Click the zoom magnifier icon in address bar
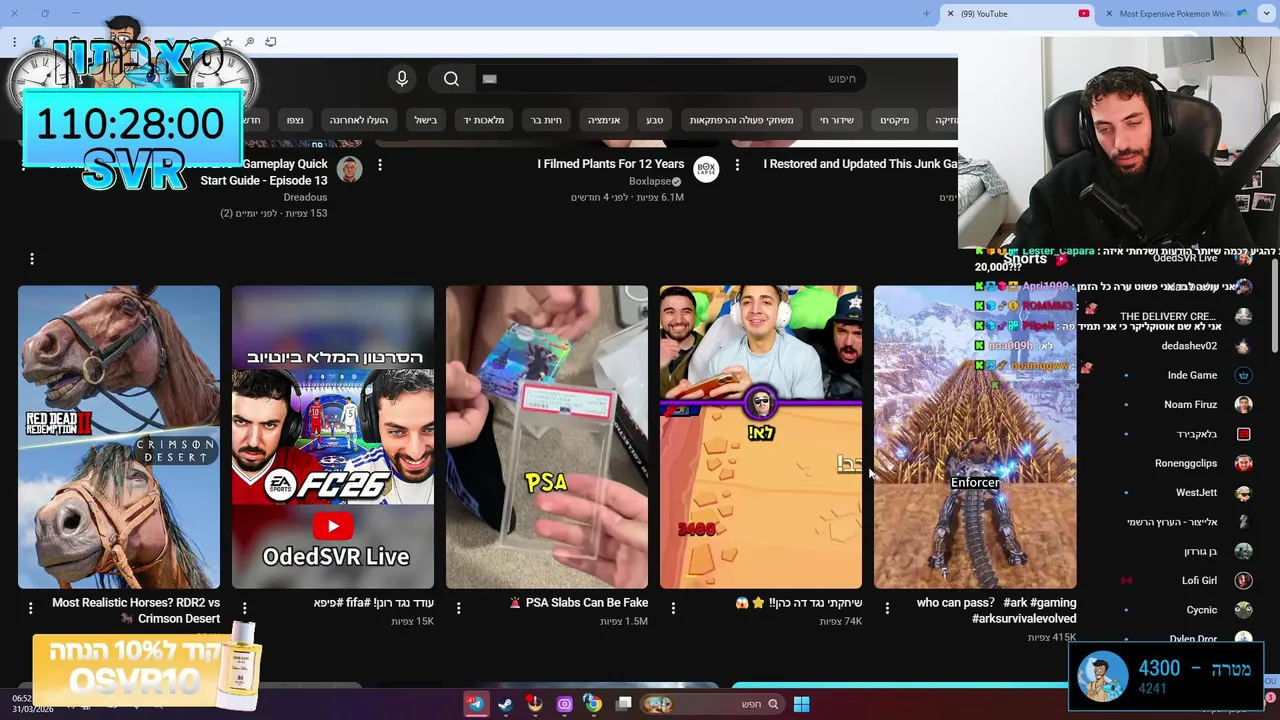1280x720 pixels. click(x=249, y=42)
